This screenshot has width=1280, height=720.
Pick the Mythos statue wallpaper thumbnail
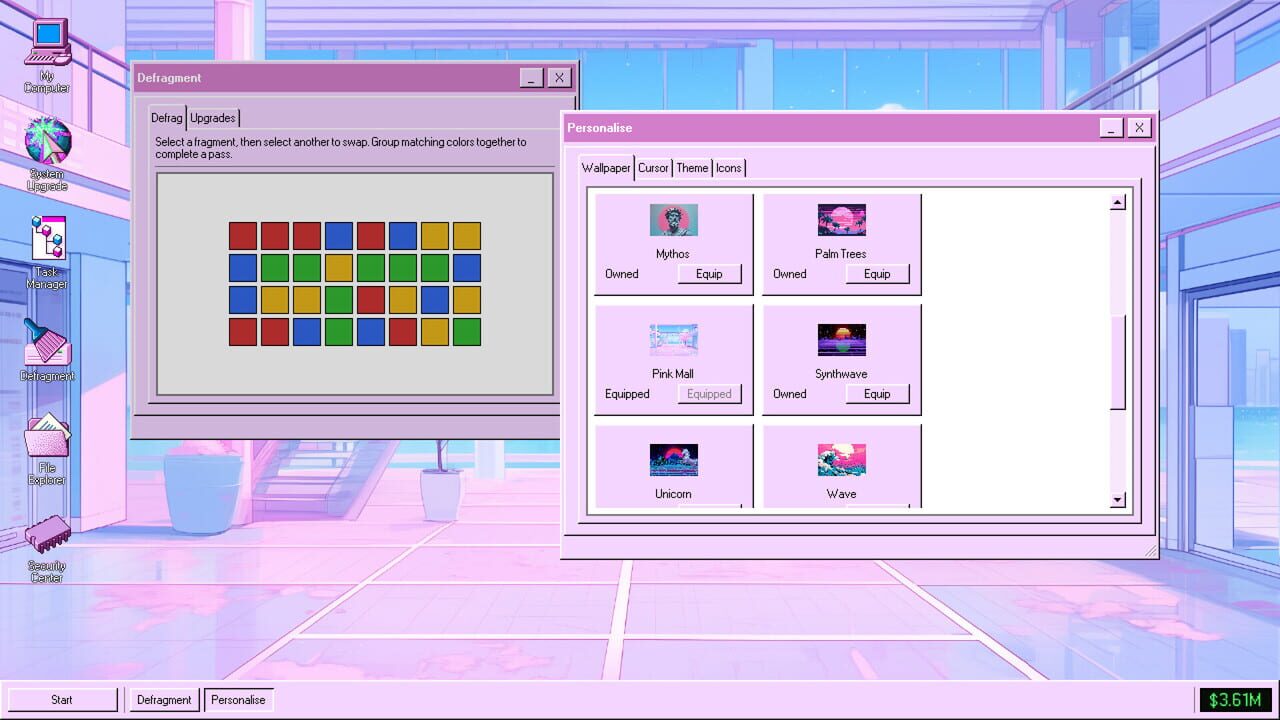(673, 220)
